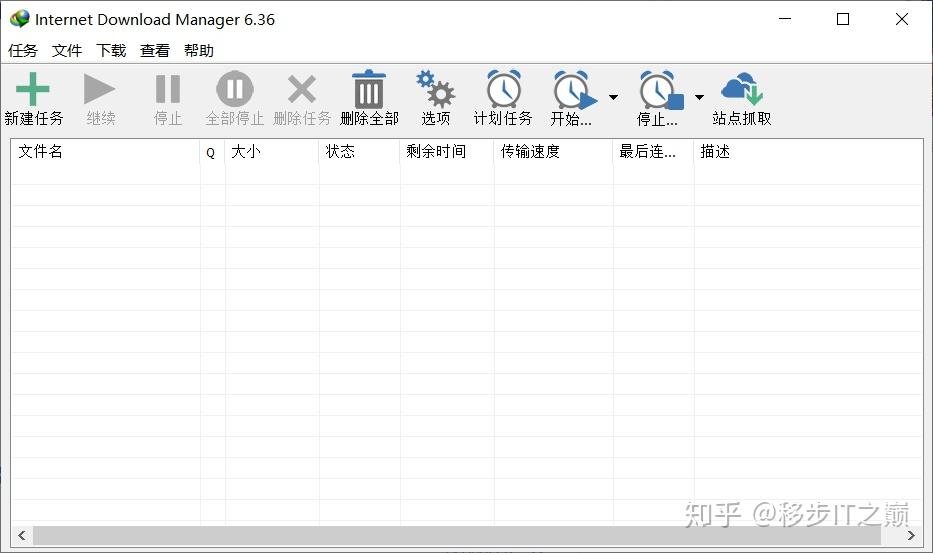Click the IDM application icon in title bar
The height and width of the screenshot is (553, 933).
point(20,19)
